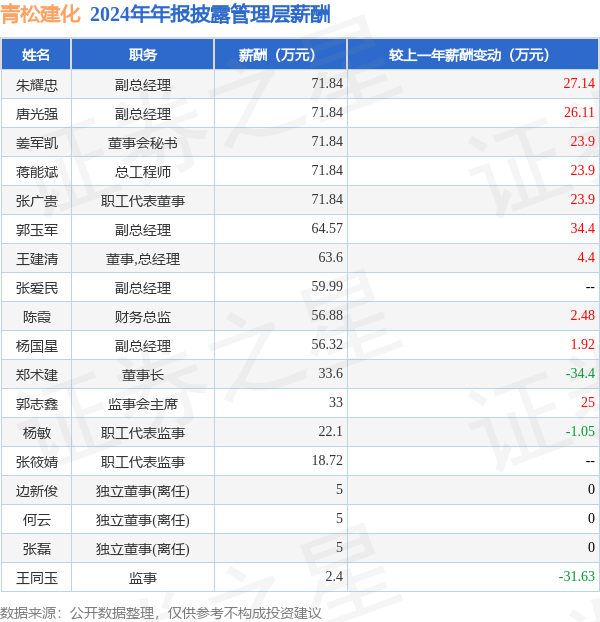The width and height of the screenshot is (600, 622).
Task: Click 何云's 独立董事(离任) cell
Action: coord(143,520)
